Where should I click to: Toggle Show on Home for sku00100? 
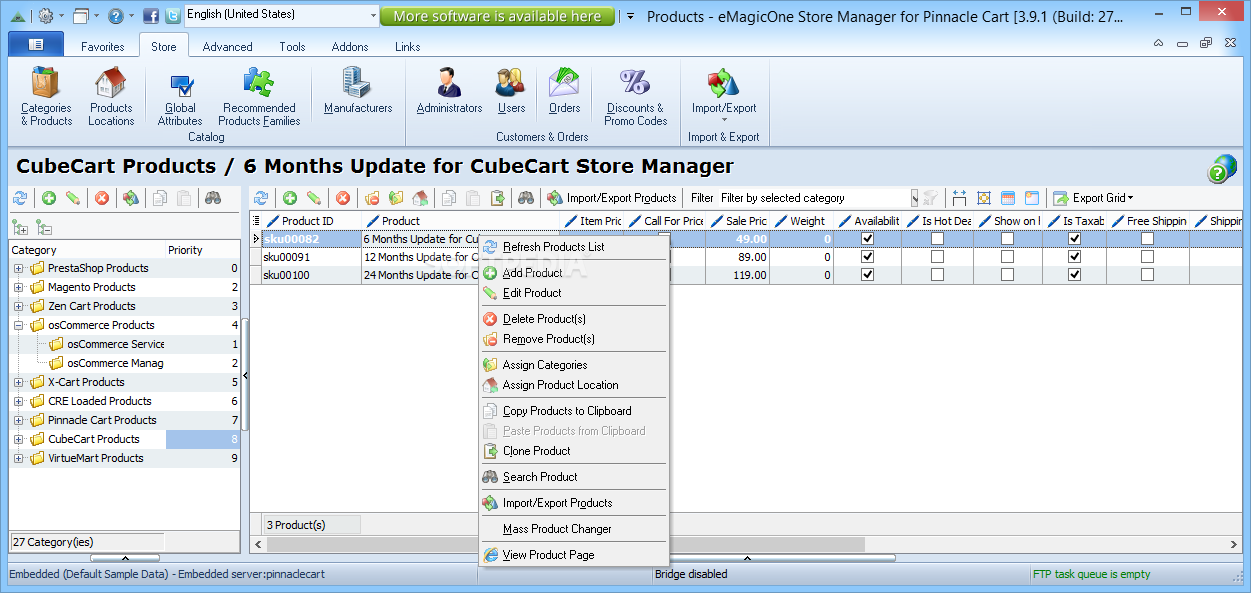click(1007, 275)
